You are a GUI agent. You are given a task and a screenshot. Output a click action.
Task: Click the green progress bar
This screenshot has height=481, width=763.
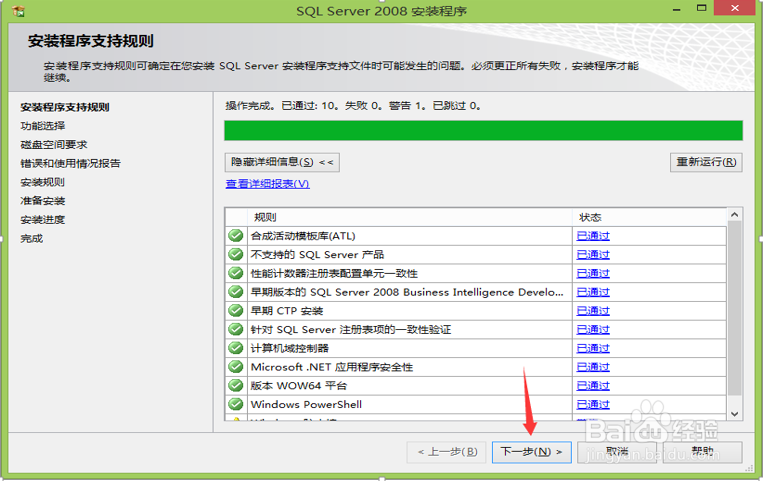483,130
